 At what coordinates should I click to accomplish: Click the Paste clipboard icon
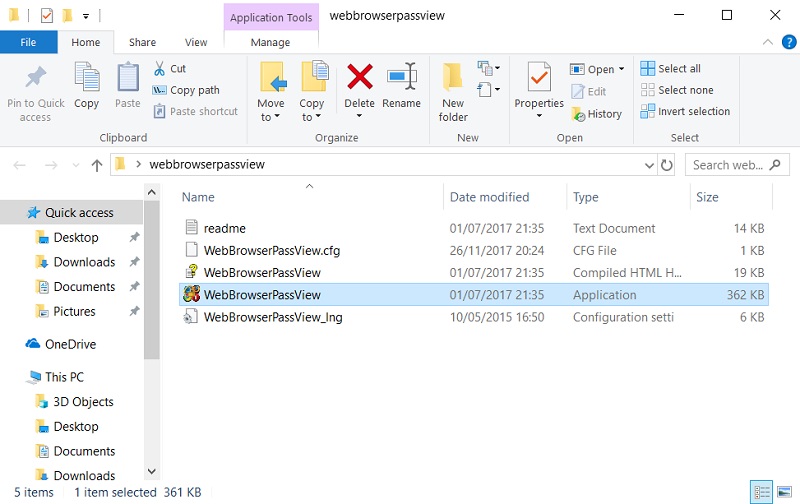tap(128, 78)
